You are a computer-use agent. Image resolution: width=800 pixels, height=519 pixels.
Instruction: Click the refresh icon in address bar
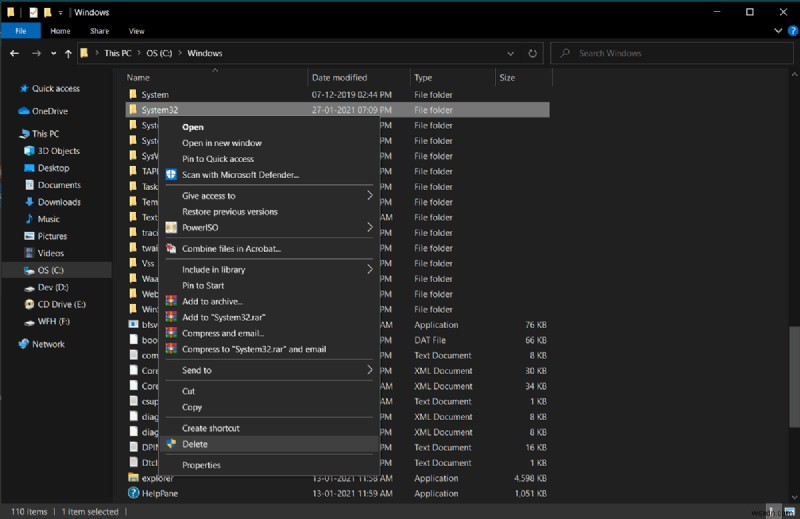[x=533, y=53]
